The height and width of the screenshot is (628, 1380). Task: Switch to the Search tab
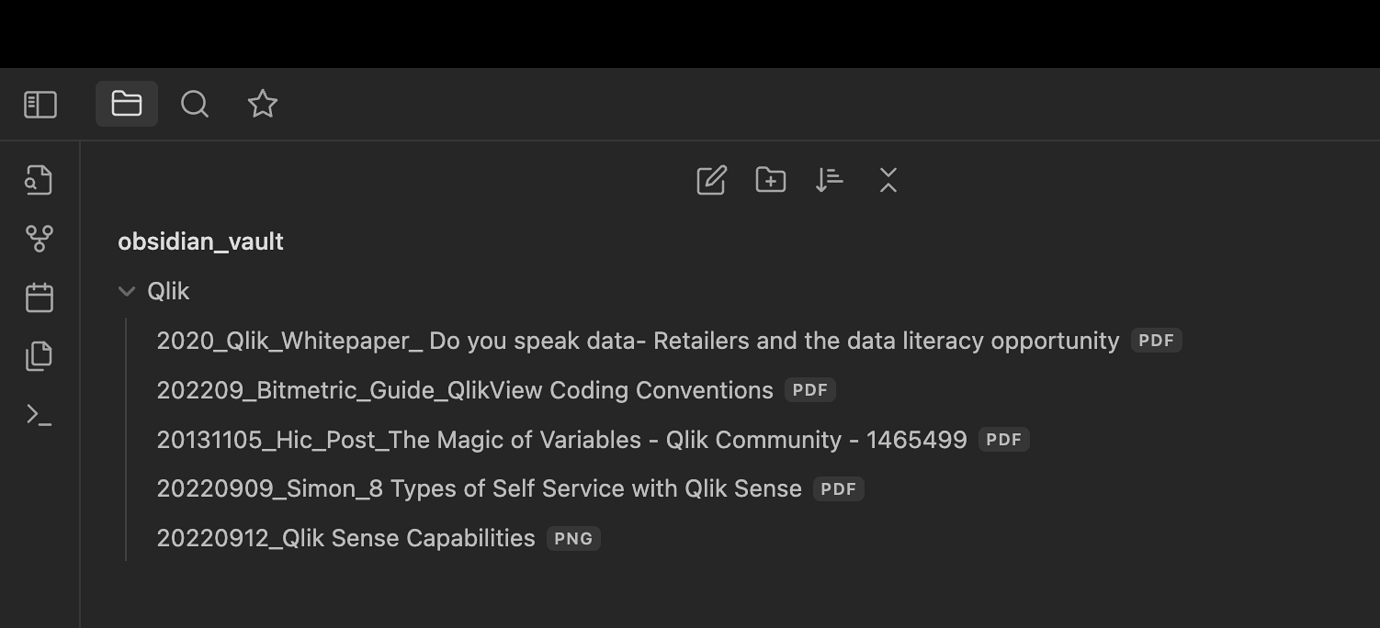194,103
